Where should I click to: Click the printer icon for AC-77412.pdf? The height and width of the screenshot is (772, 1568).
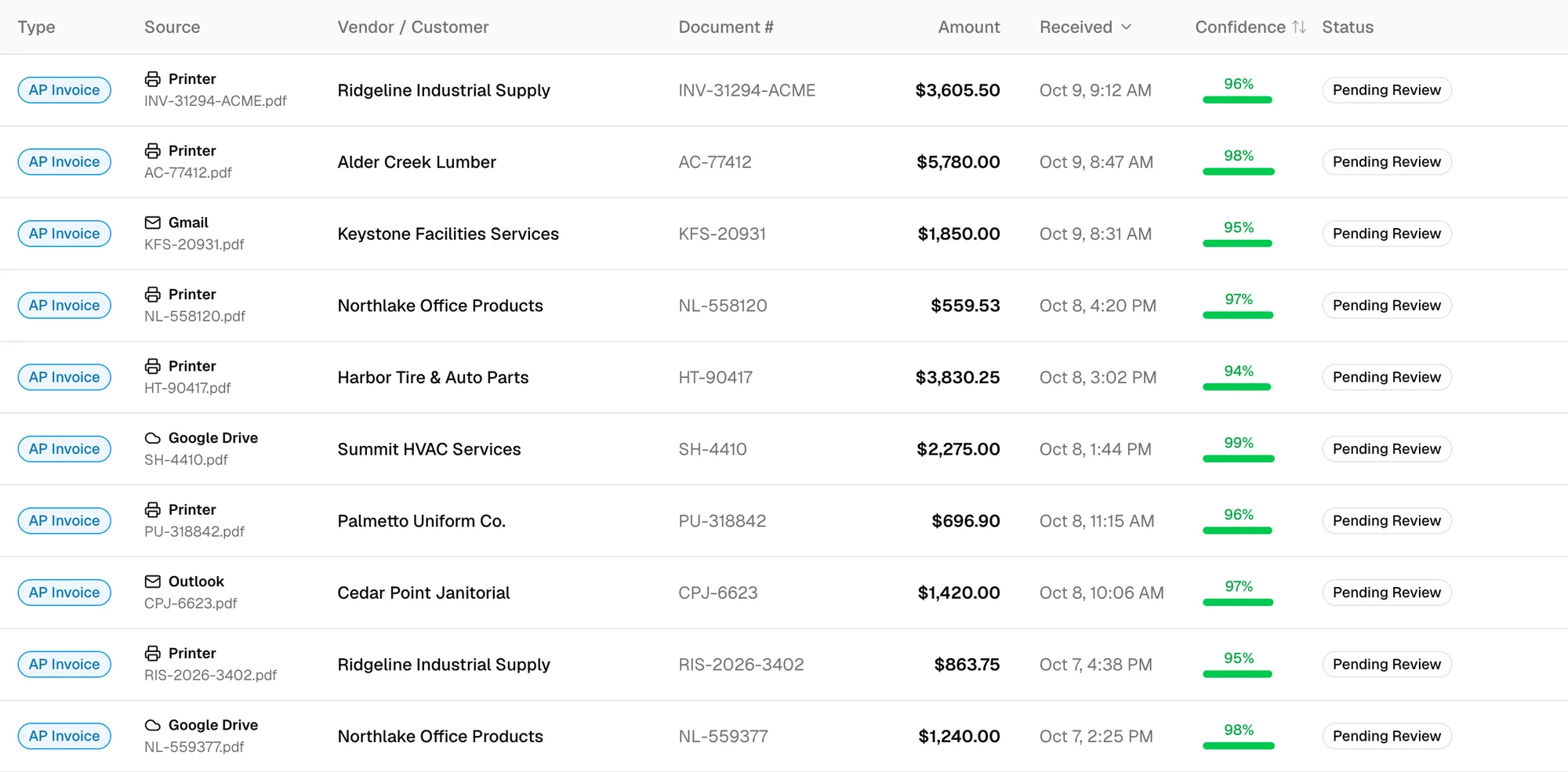(153, 150)
